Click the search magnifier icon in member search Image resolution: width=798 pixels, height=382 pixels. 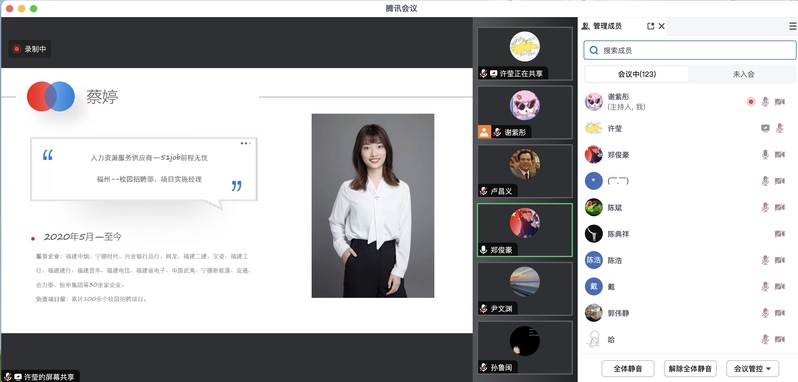(x=593, y=50)
